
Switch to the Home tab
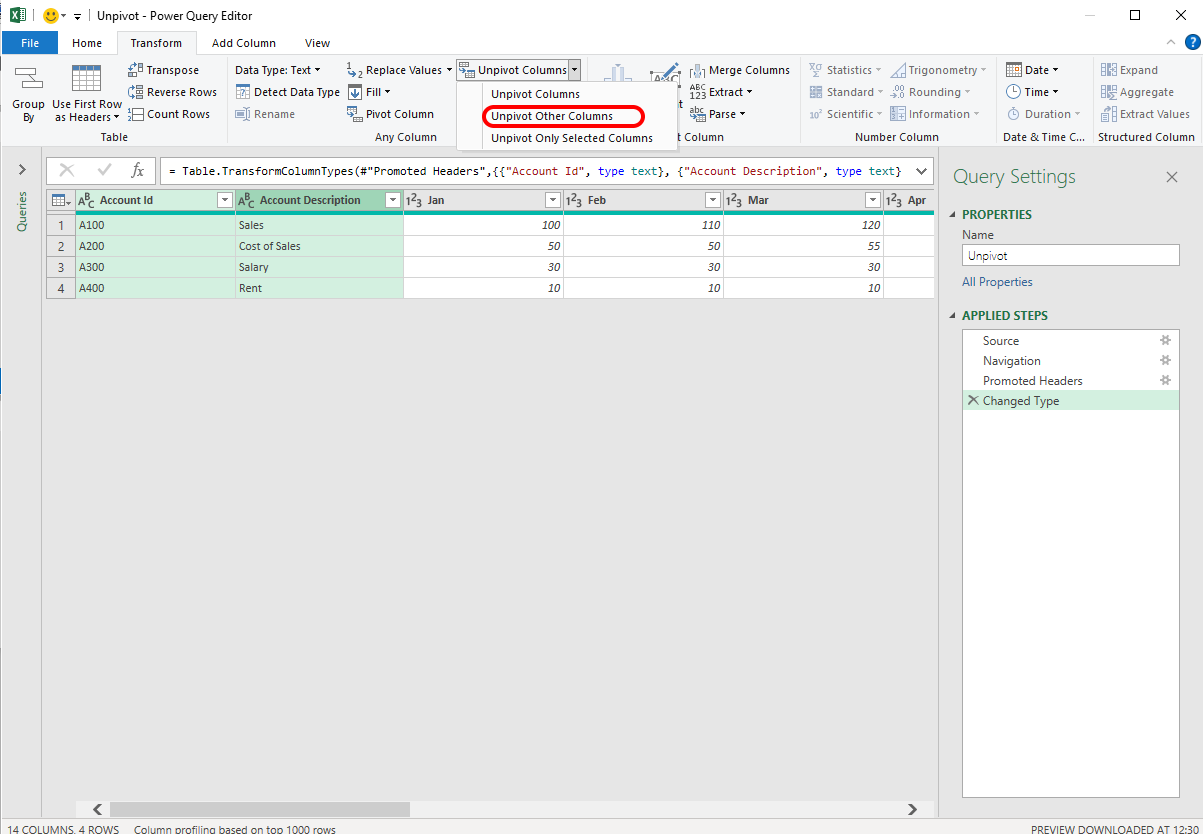87,43
